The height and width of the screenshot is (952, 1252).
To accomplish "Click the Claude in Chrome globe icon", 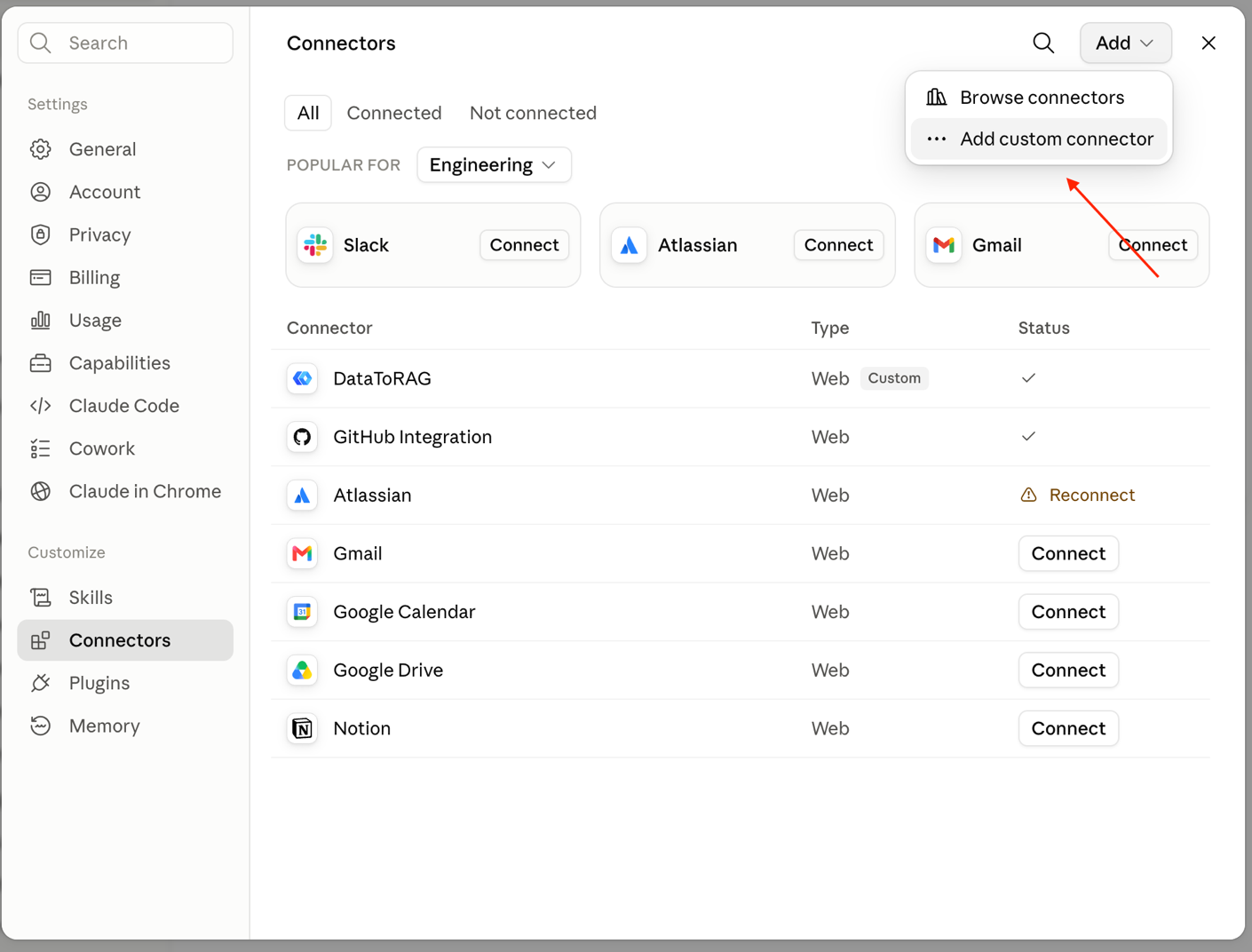I will point(40,491).
